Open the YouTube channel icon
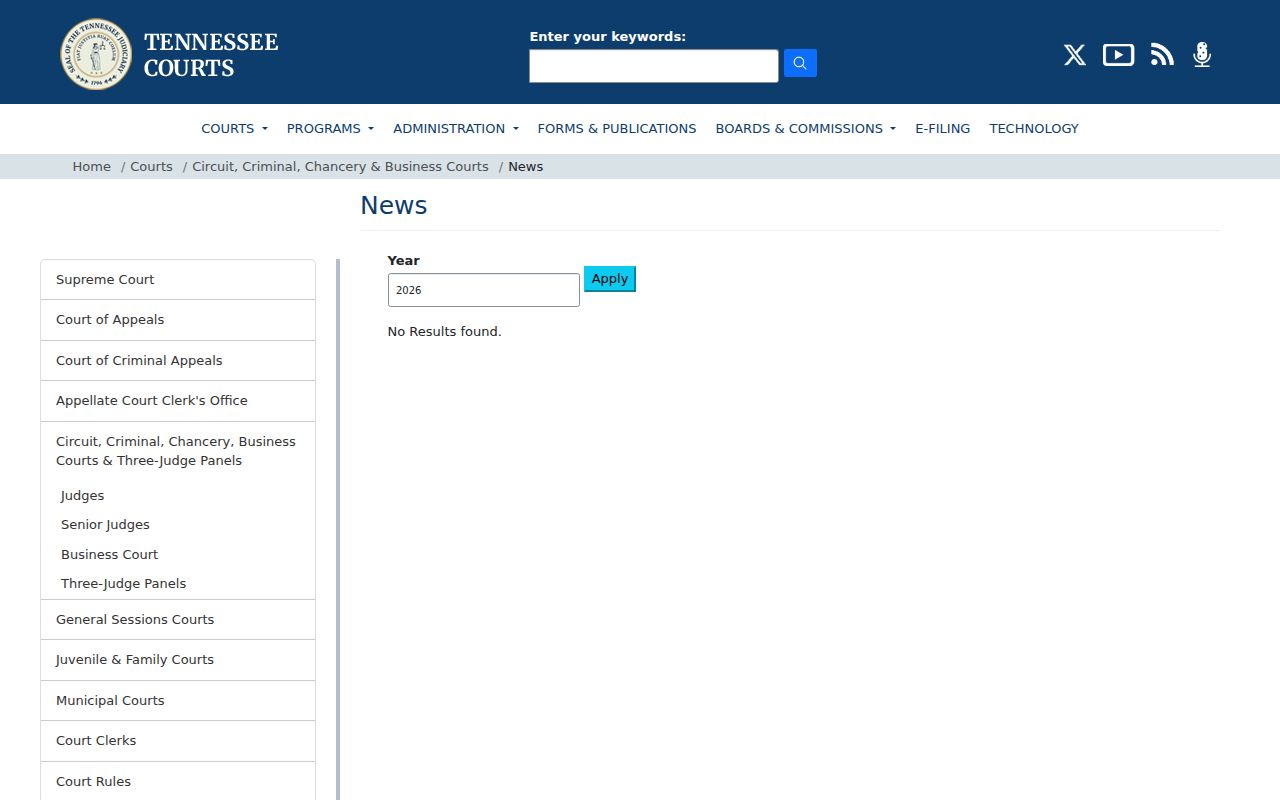1280x800 pixels. (1118, 55)
